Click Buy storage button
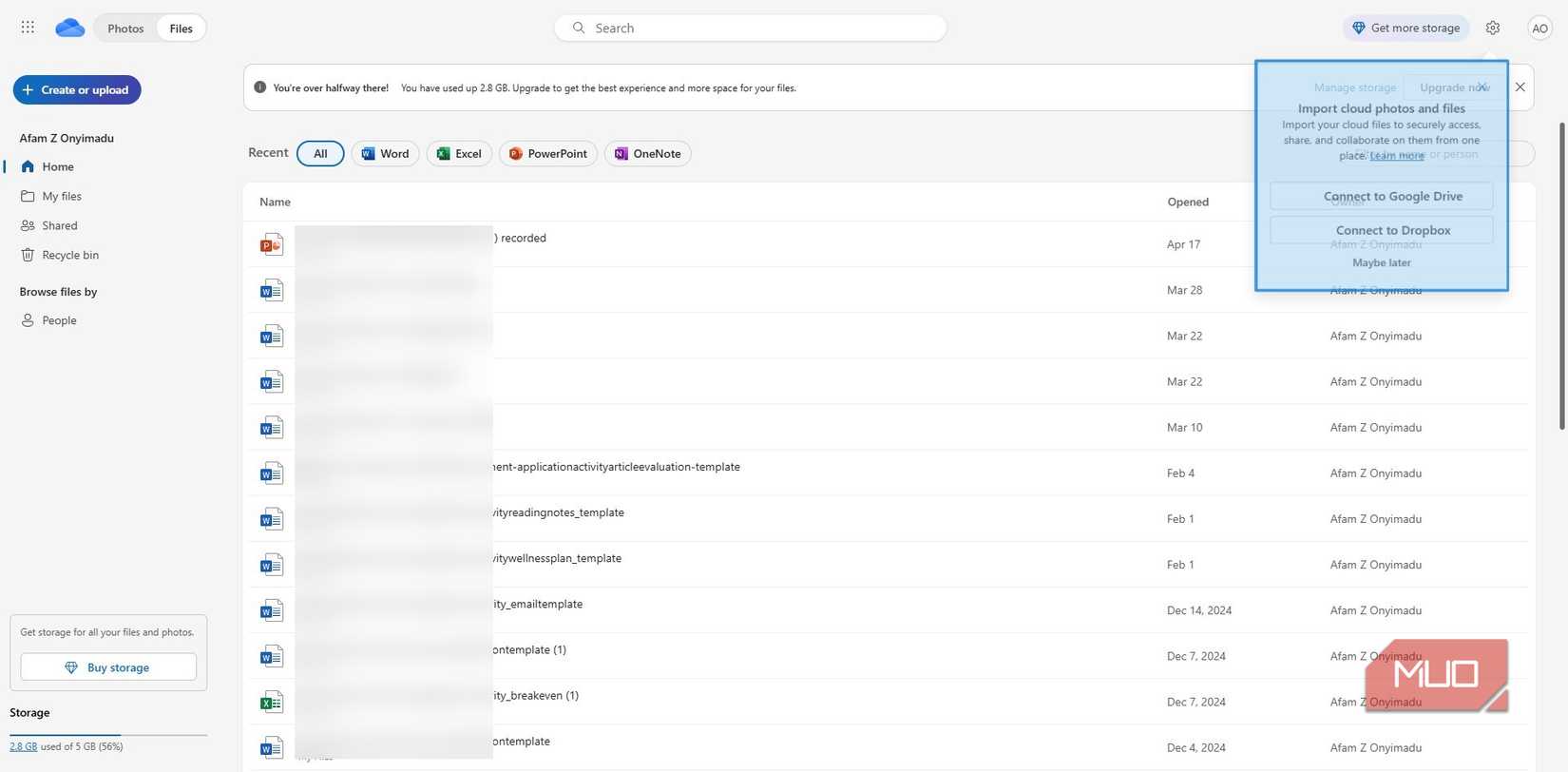 click(108, 667)
